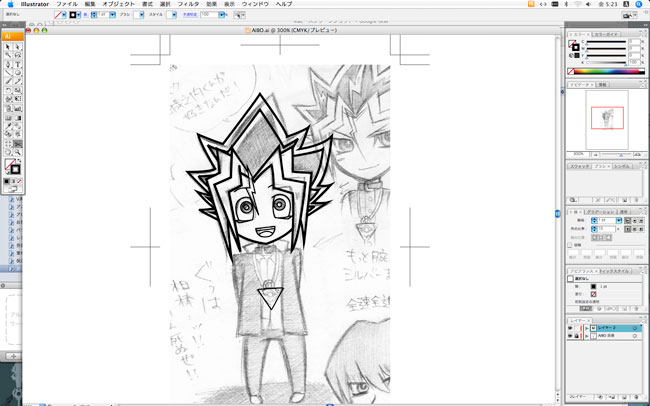Select the Gradient tool
650x406 pixels.
tap(18, 118)
